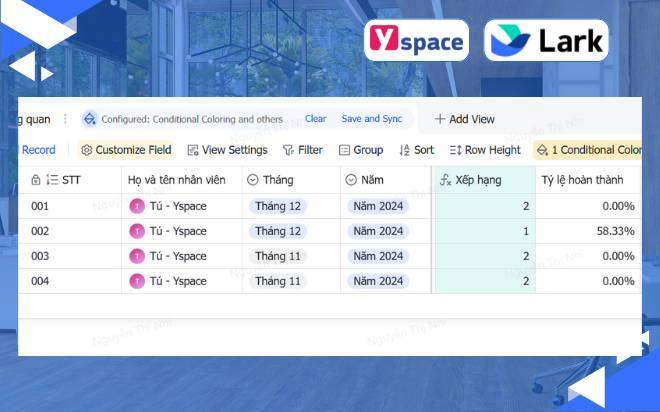This screenshot has height=412, width=660.
Task: Click Năm 2024 tag in row 004
Action: pos(378,281)
